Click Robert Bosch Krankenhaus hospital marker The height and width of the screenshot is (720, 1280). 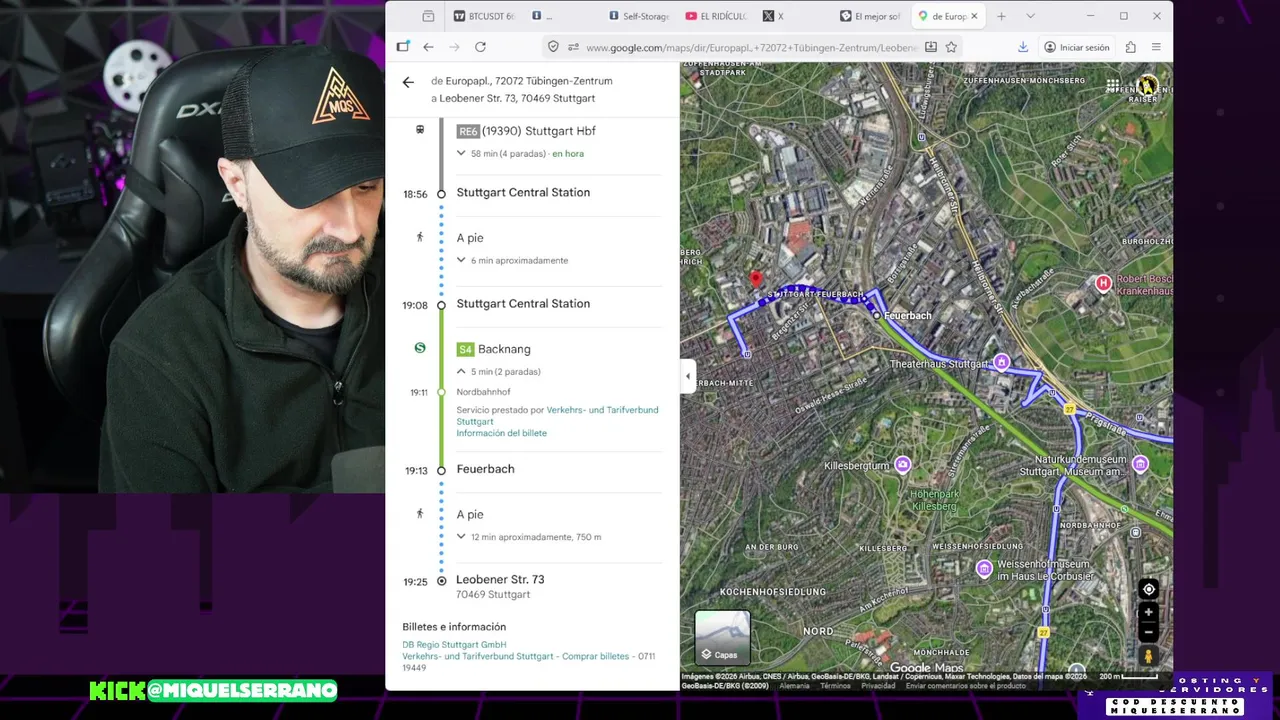[1103, 284]
